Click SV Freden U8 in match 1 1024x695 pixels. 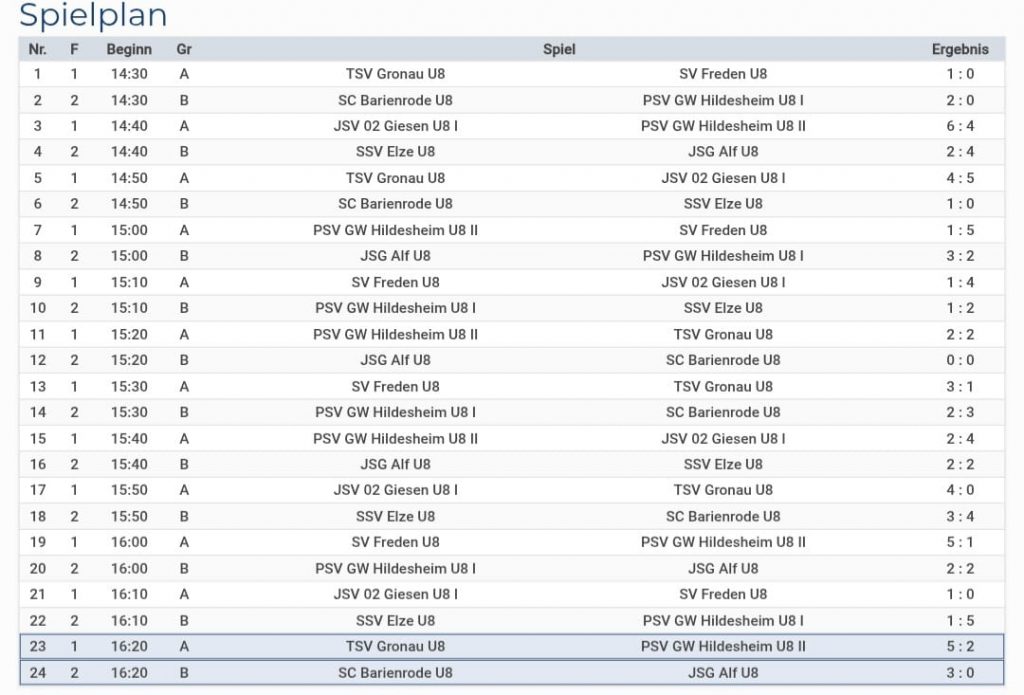point(723,74)
